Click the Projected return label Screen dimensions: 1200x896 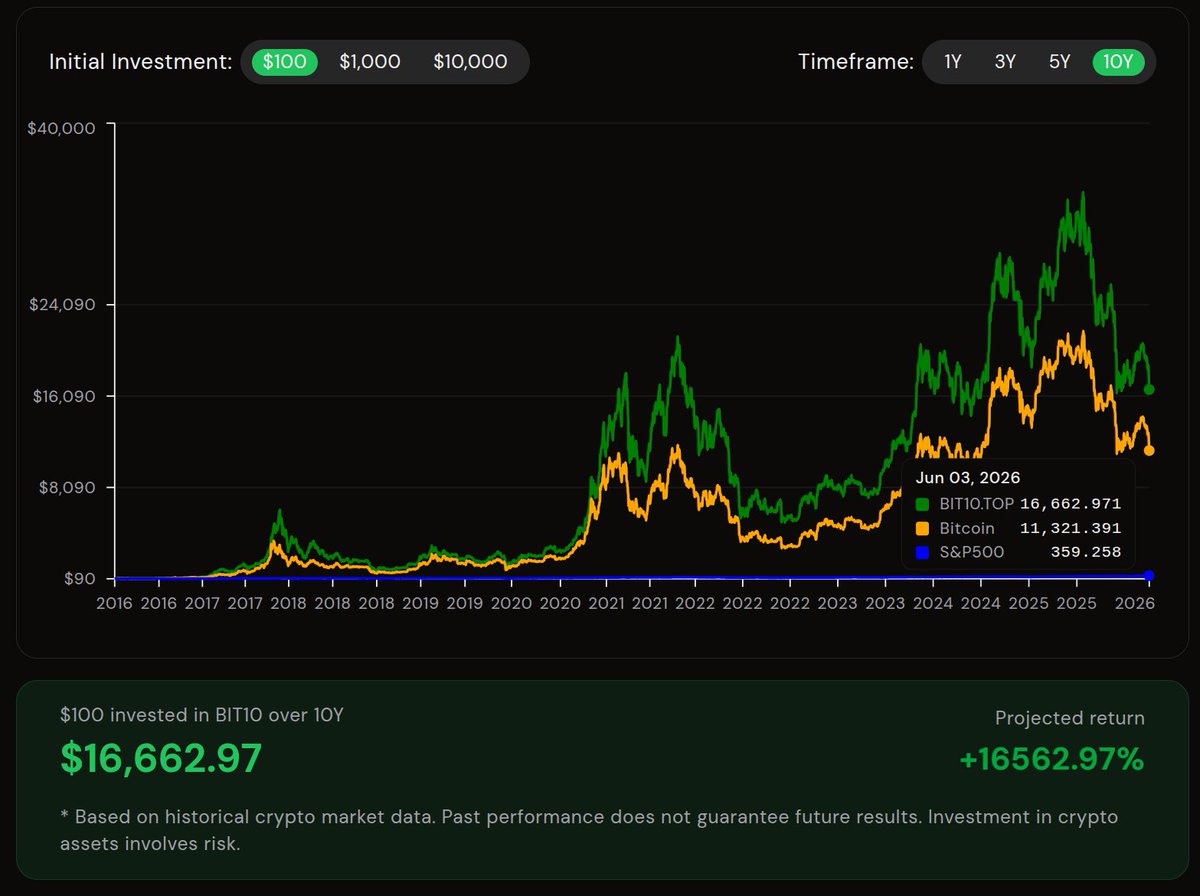click(1070, 718)
